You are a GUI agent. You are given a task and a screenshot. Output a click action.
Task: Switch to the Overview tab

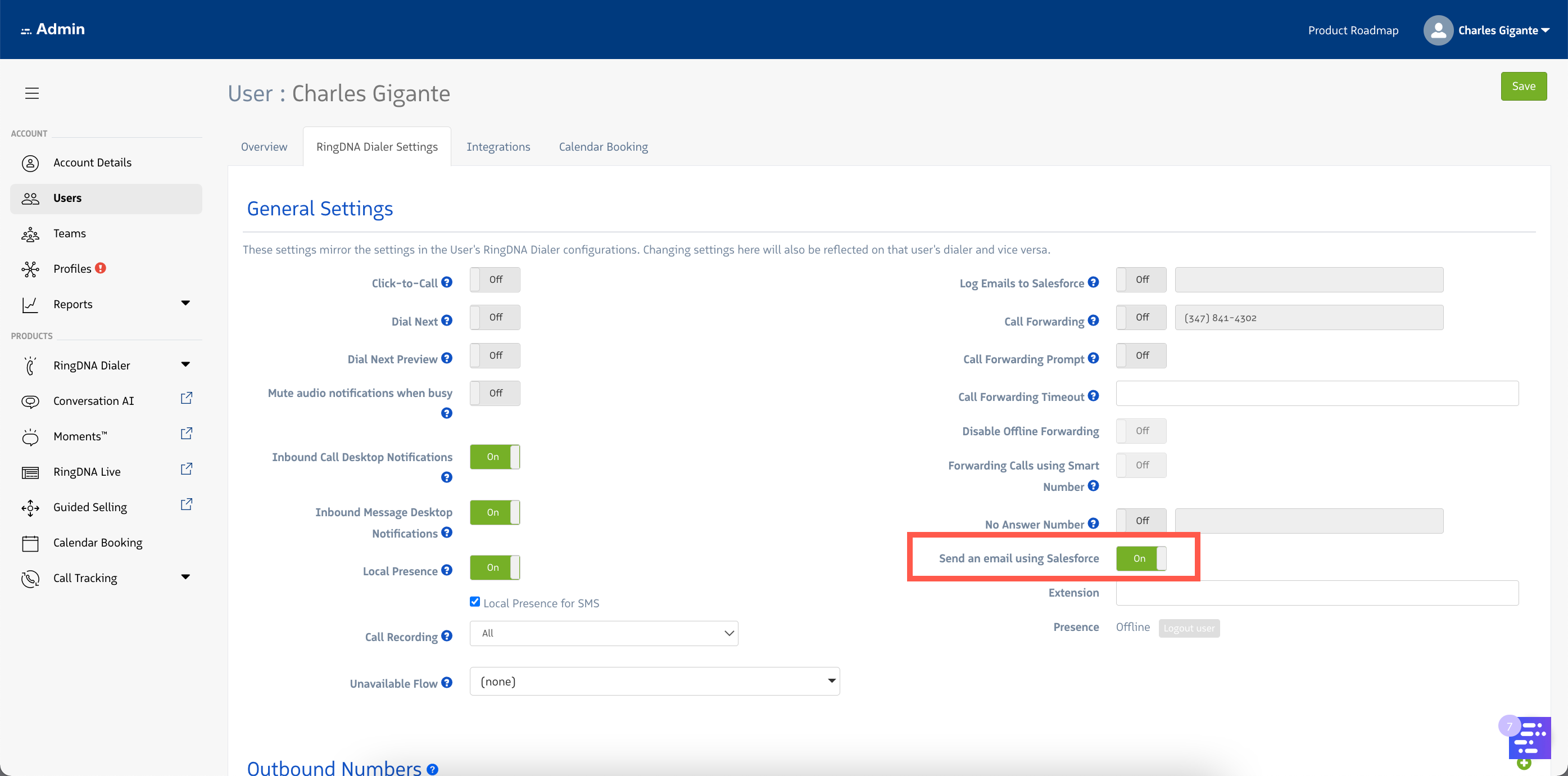tap(264, 147)
